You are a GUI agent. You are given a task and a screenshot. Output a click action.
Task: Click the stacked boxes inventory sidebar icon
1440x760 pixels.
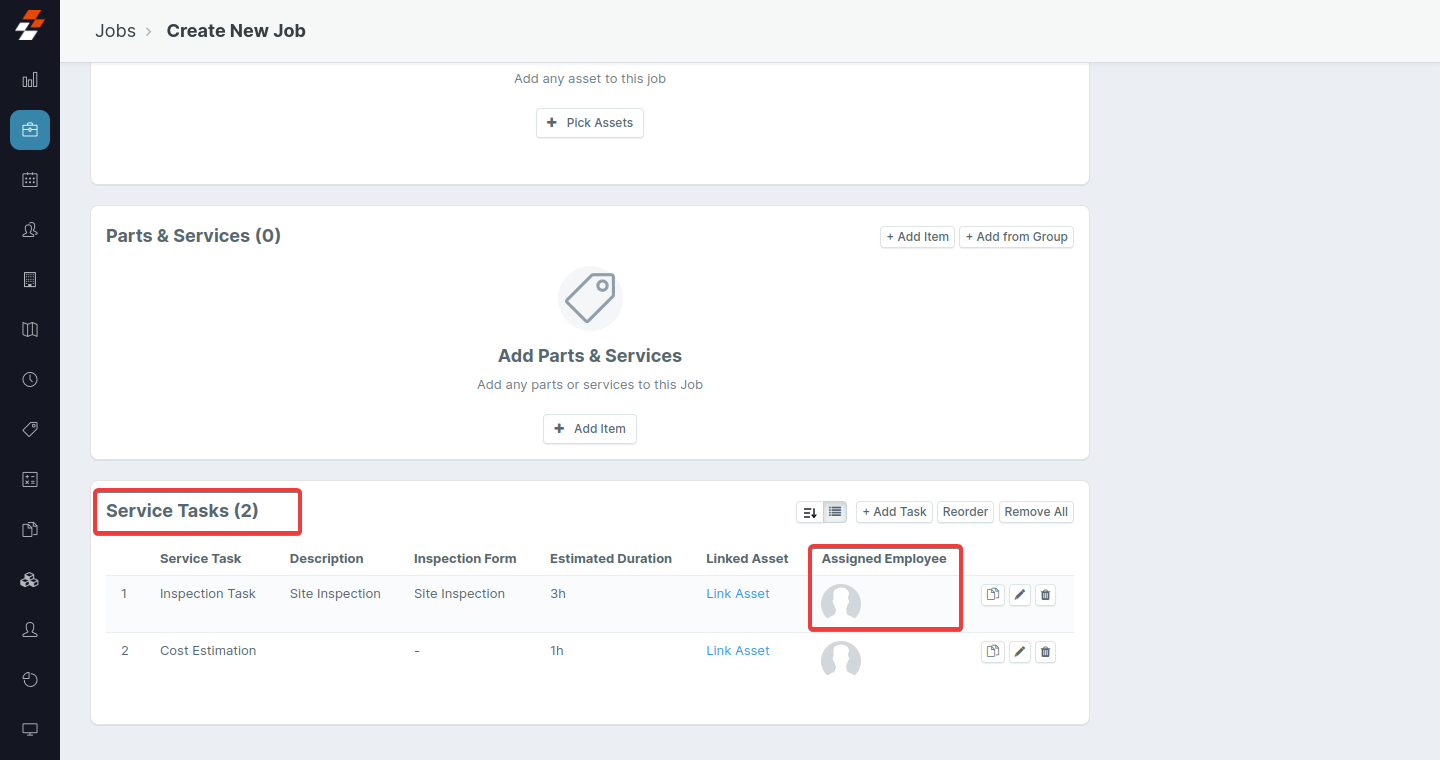pos(30,580)
